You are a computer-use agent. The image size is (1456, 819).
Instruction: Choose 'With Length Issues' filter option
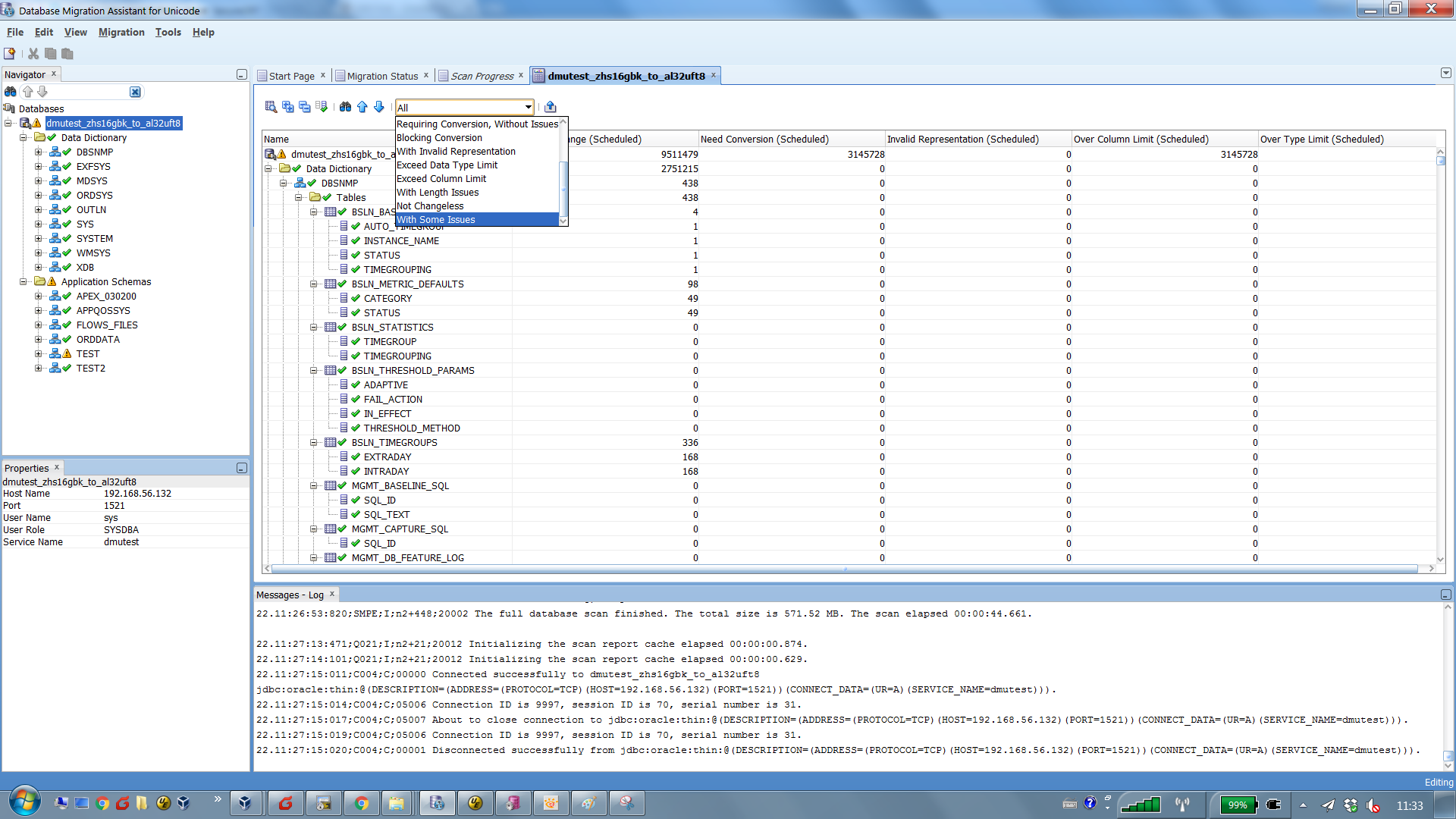(477, 193)
